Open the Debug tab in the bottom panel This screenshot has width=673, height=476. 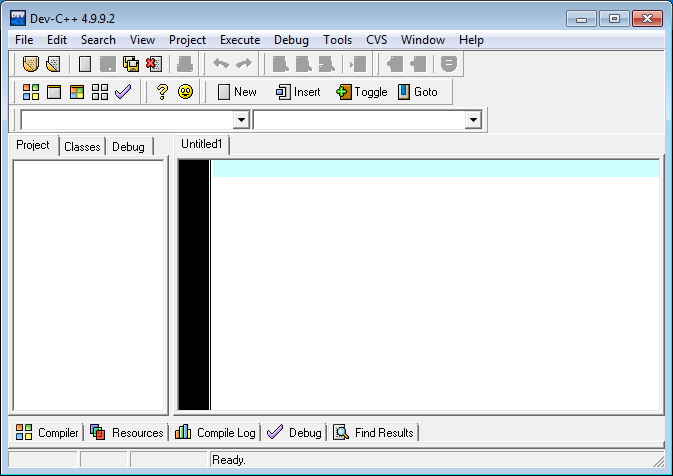point(294,433)
